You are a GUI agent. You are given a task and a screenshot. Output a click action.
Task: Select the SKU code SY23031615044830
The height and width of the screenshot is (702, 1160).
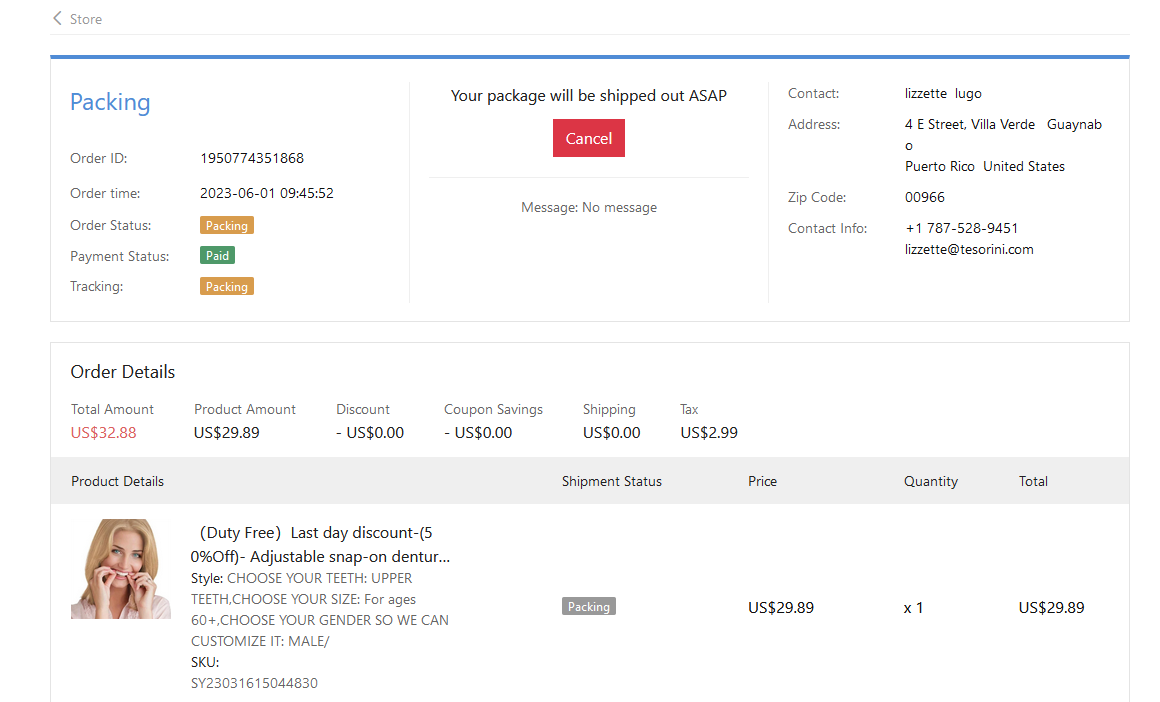click(x=254, y=683)
